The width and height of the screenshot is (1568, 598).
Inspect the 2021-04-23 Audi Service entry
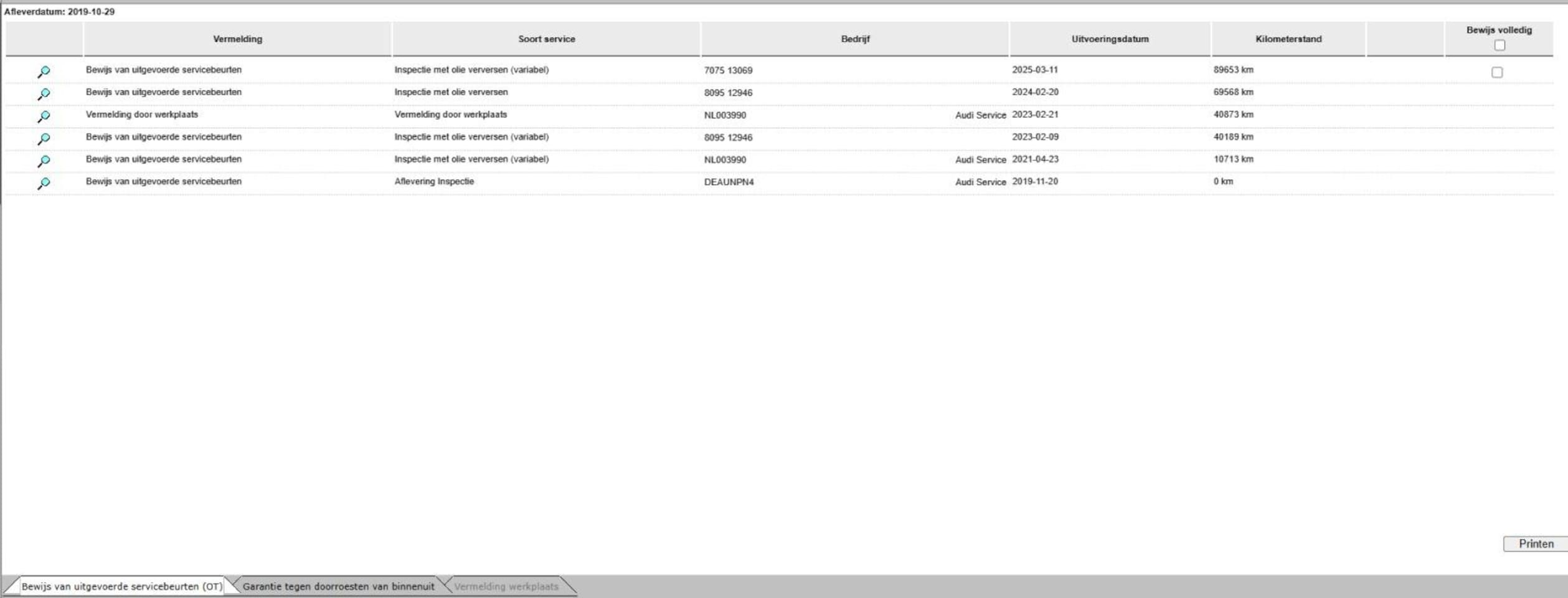coord(44,161)
